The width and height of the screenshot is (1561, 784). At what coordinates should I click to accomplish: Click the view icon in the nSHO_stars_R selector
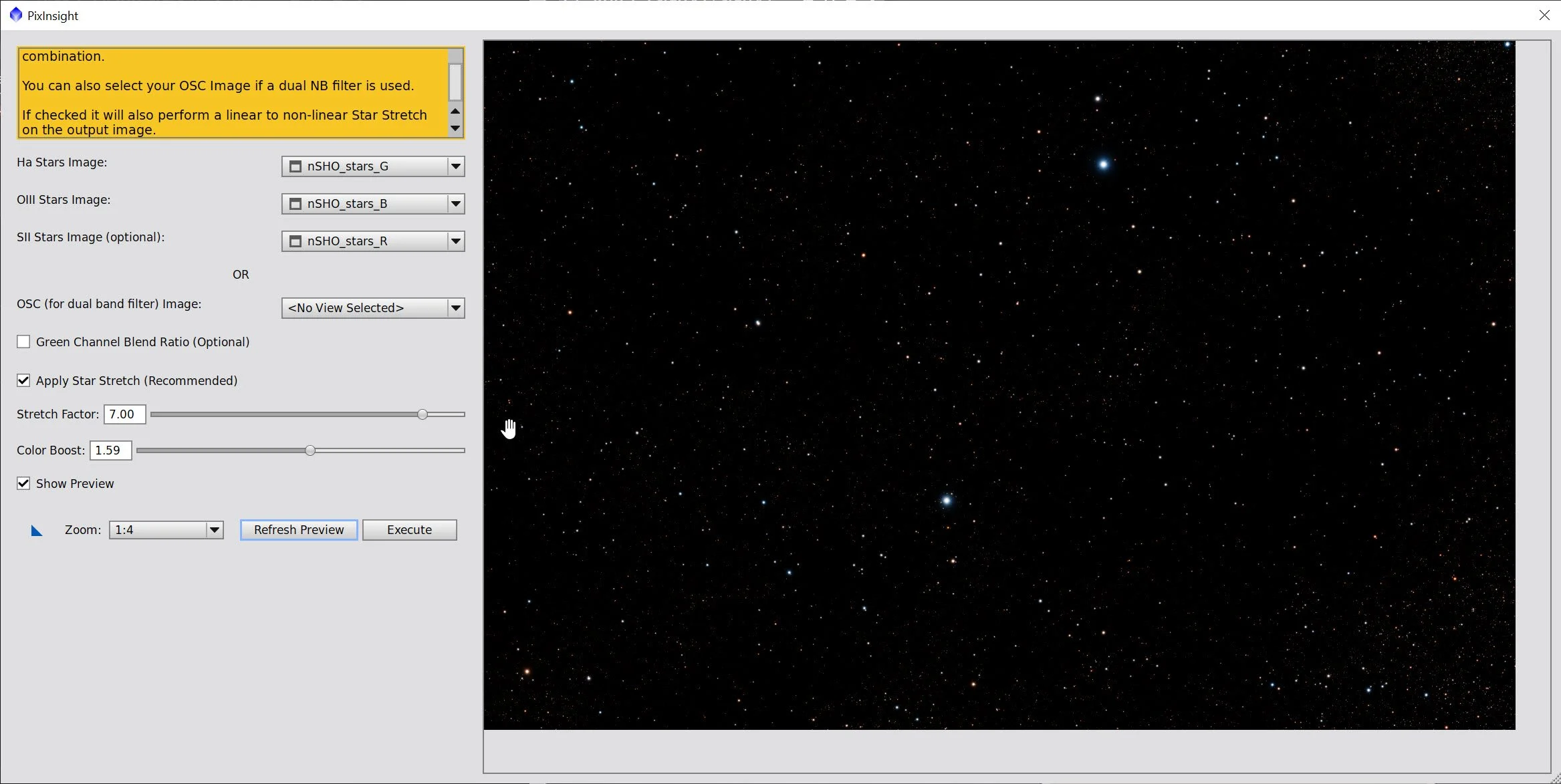pyautogui.click(x=295, y=241)
